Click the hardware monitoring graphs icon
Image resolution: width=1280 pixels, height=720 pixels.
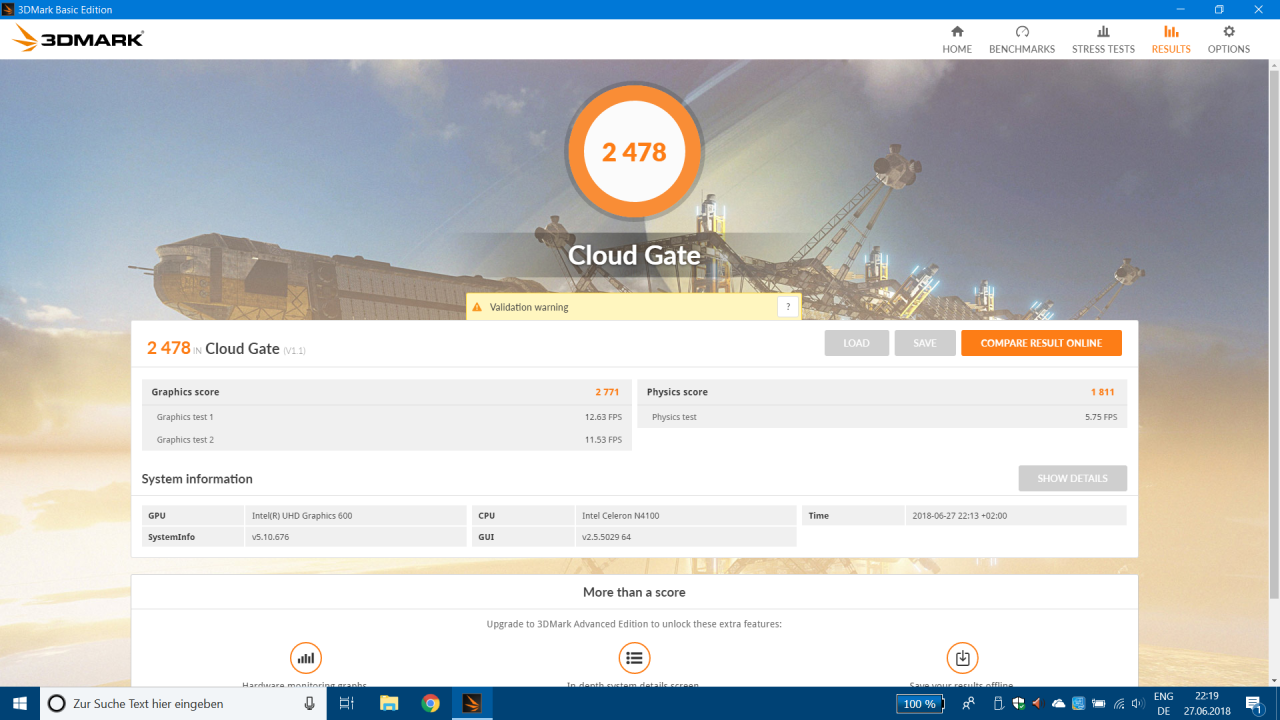306,658
